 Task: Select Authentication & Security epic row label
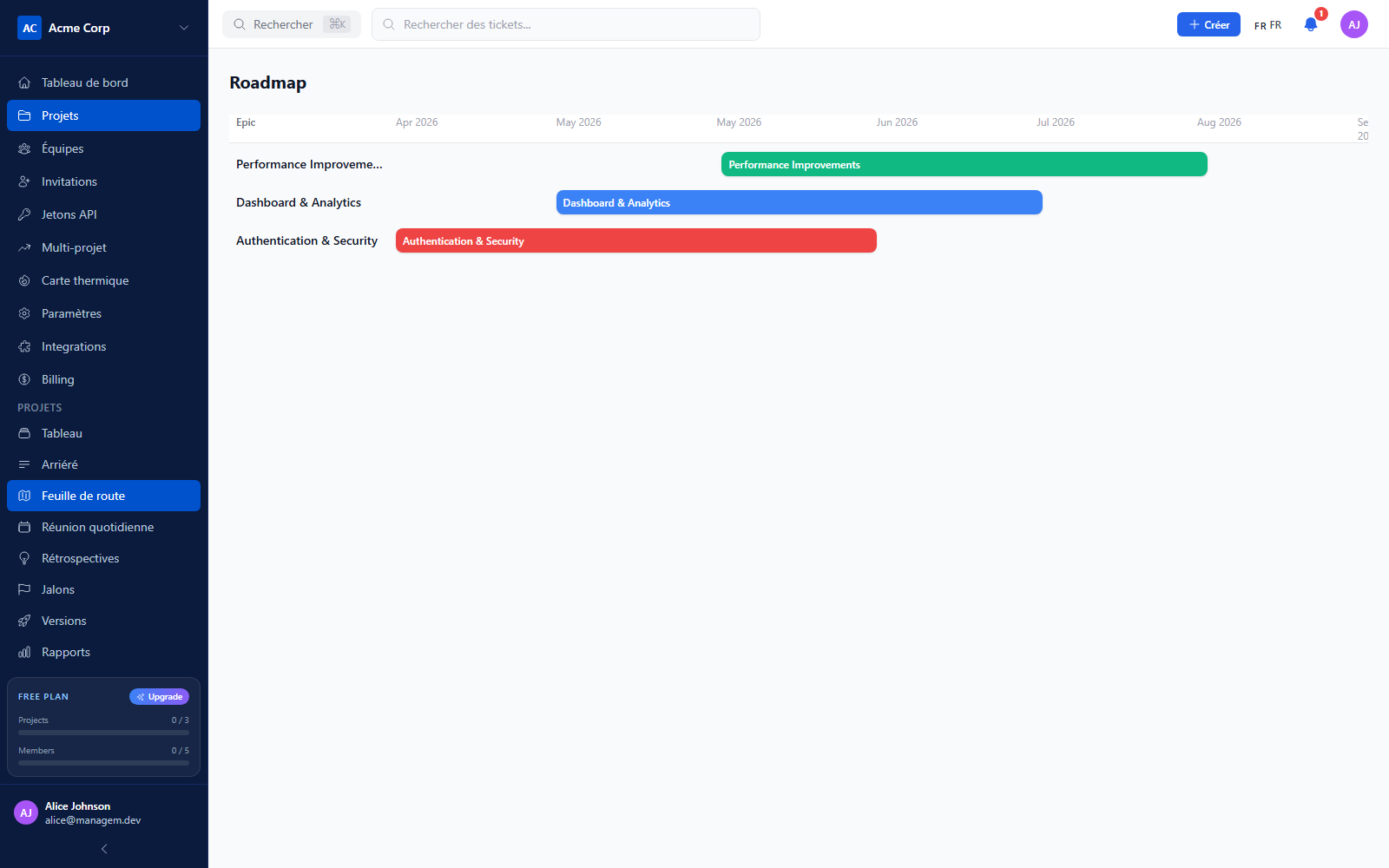coord(306,240)
